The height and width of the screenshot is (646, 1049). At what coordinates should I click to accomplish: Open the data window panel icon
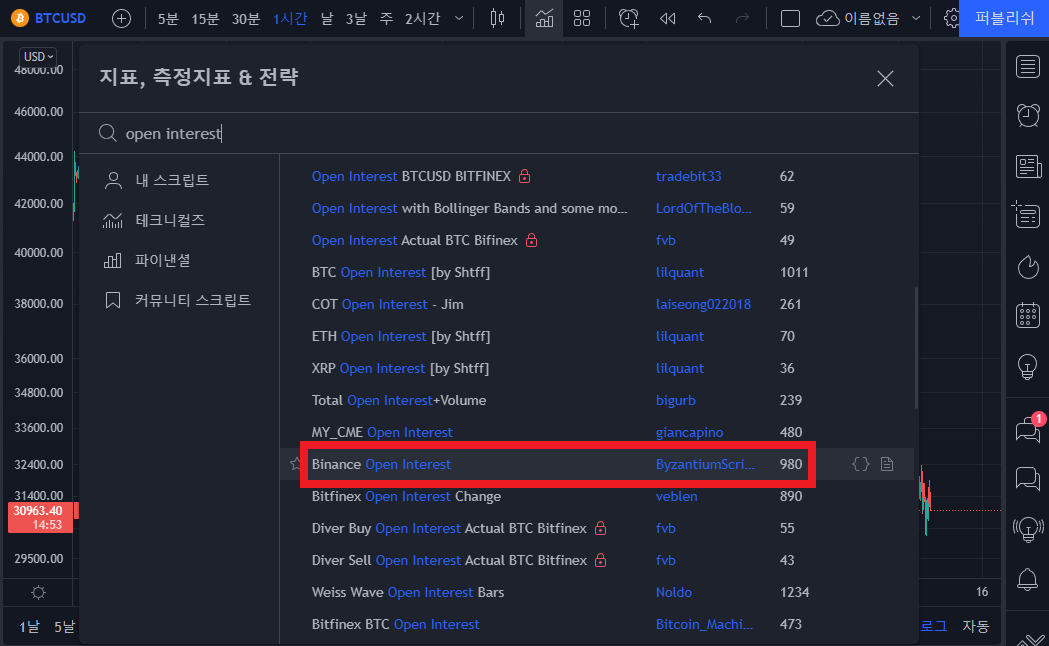click(x=1026, y=215)
